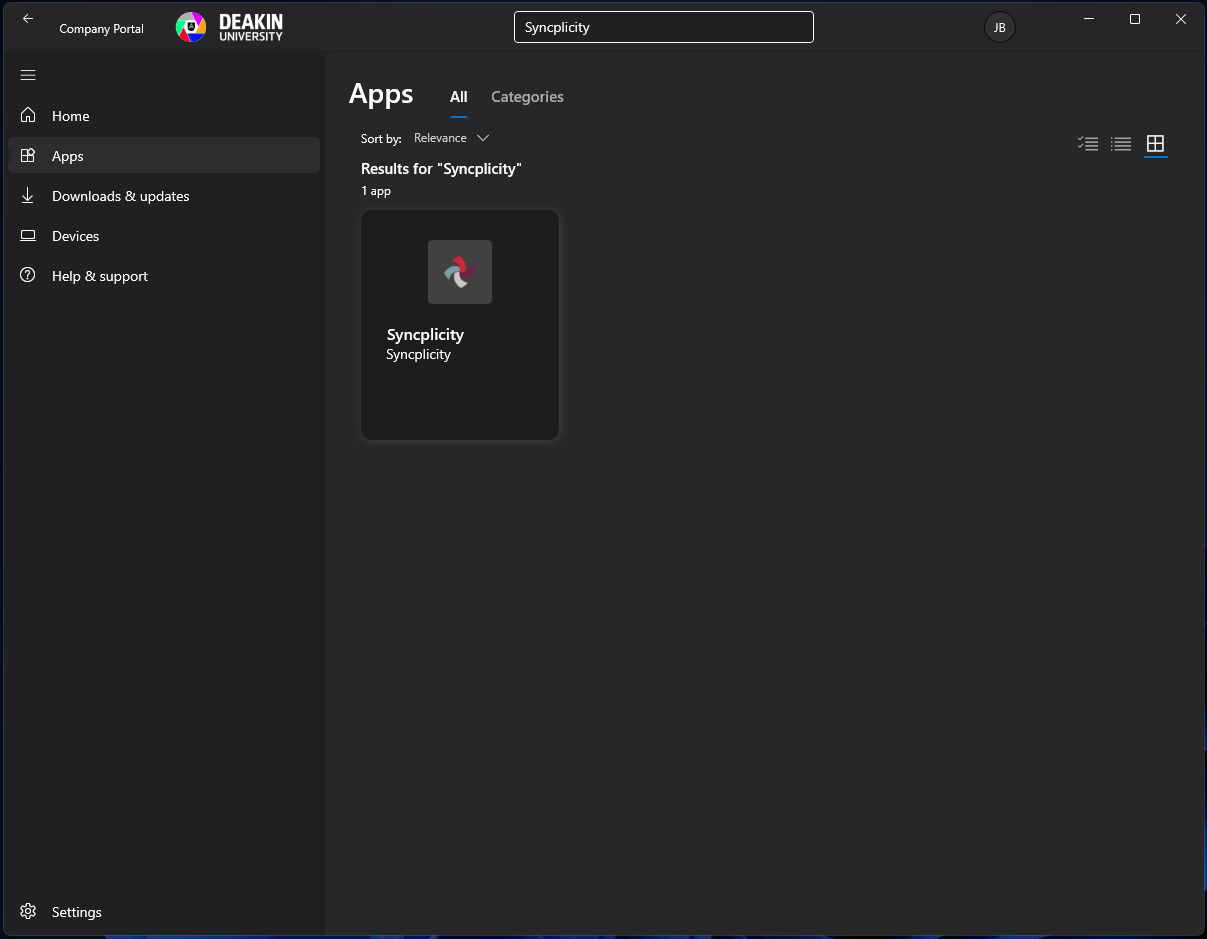Click the Syncplicity app icon
The height and width of the screenshot is (939, 1207).
click(x=460, y=272)
